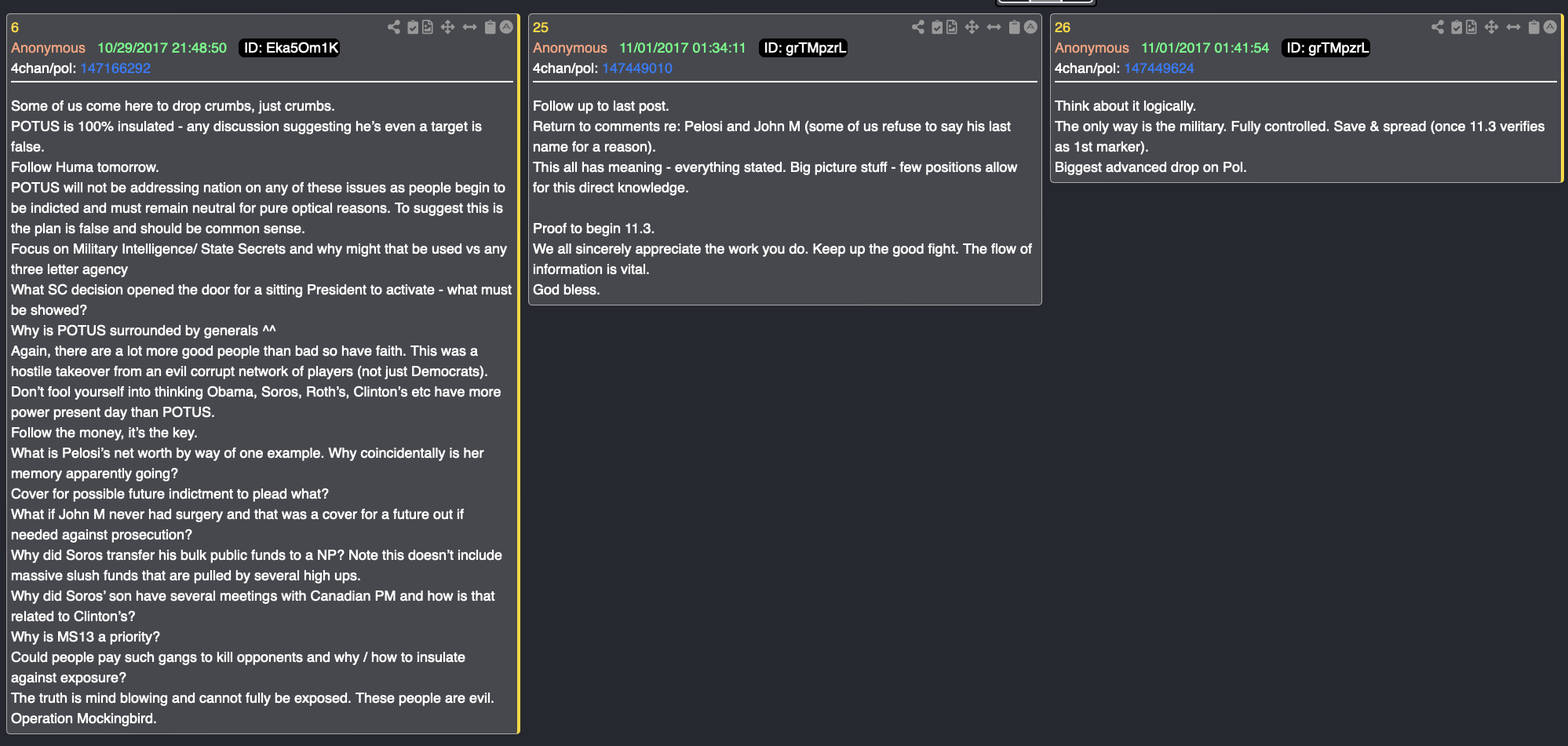Image resolution: width=1568 pixels, height=746 pixels.
Task: Click the plain clipboard icon on post 26
Action: (x=1534, y=27)
